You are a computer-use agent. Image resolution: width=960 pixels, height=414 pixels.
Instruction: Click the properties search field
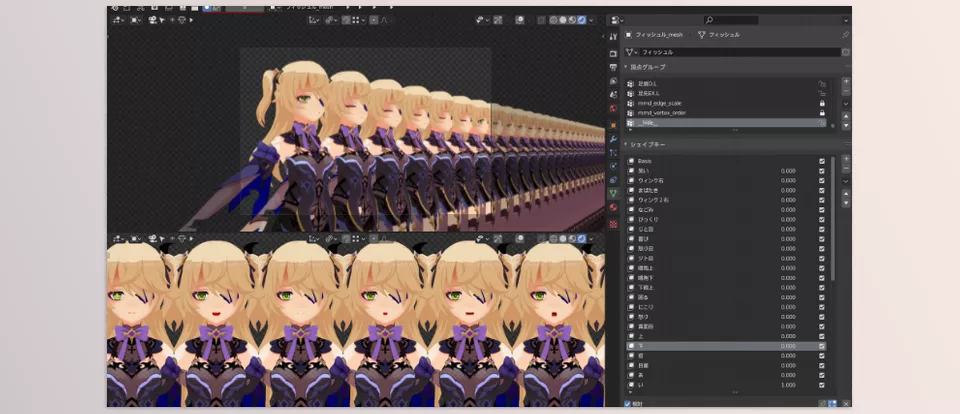point(731,20)
